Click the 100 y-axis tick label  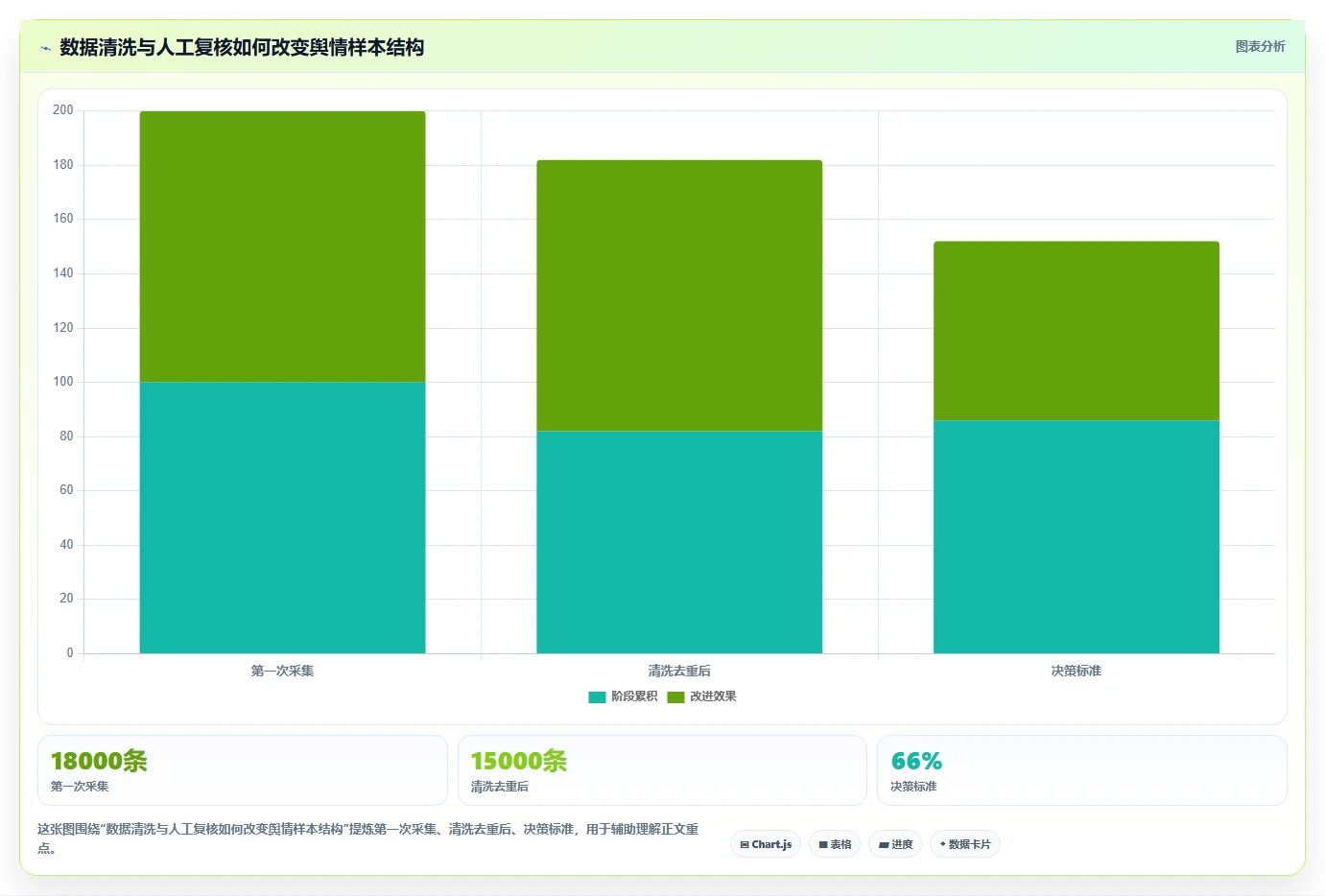tap(63, 382)
